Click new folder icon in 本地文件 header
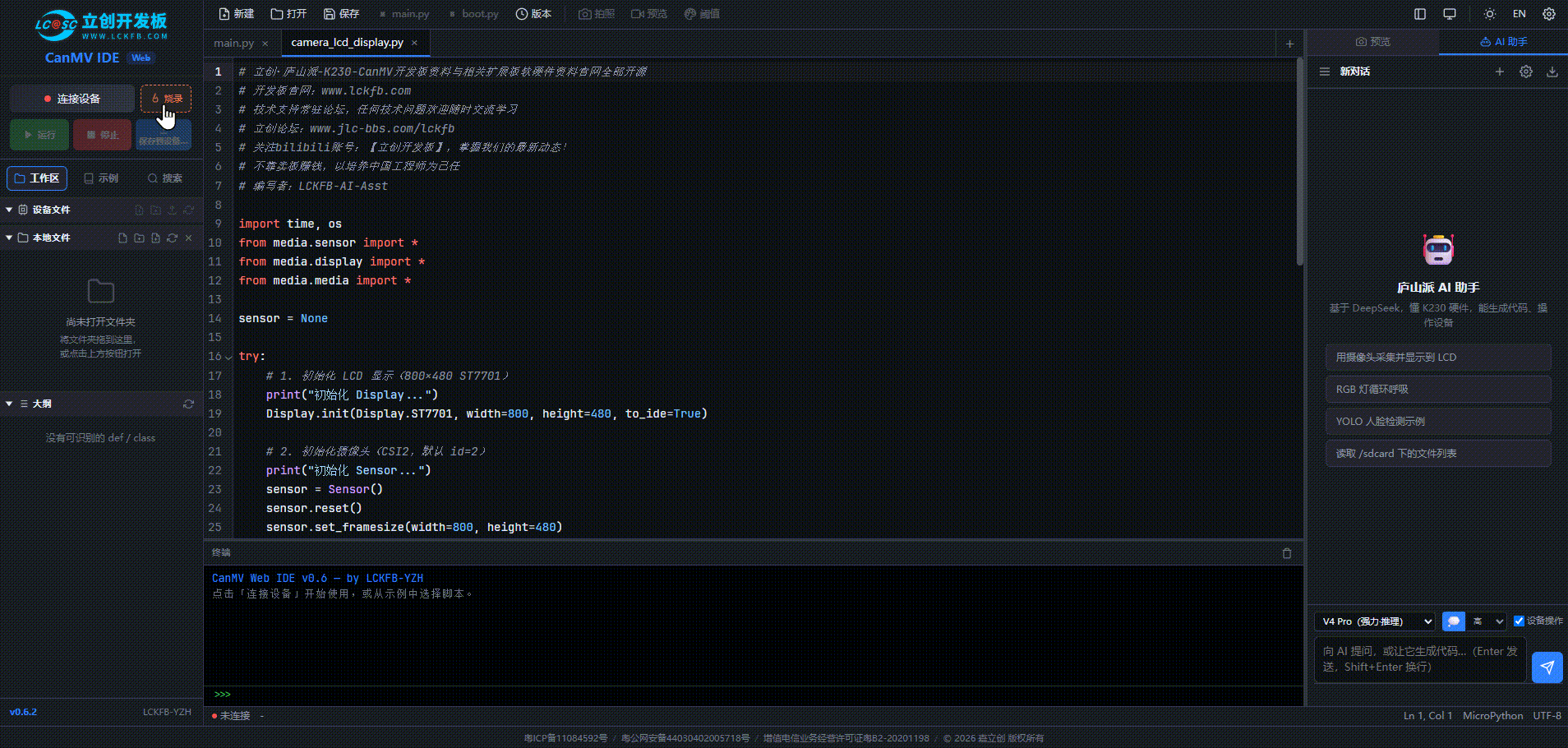Screen dimensions: 1568x748 coord(139,238)
